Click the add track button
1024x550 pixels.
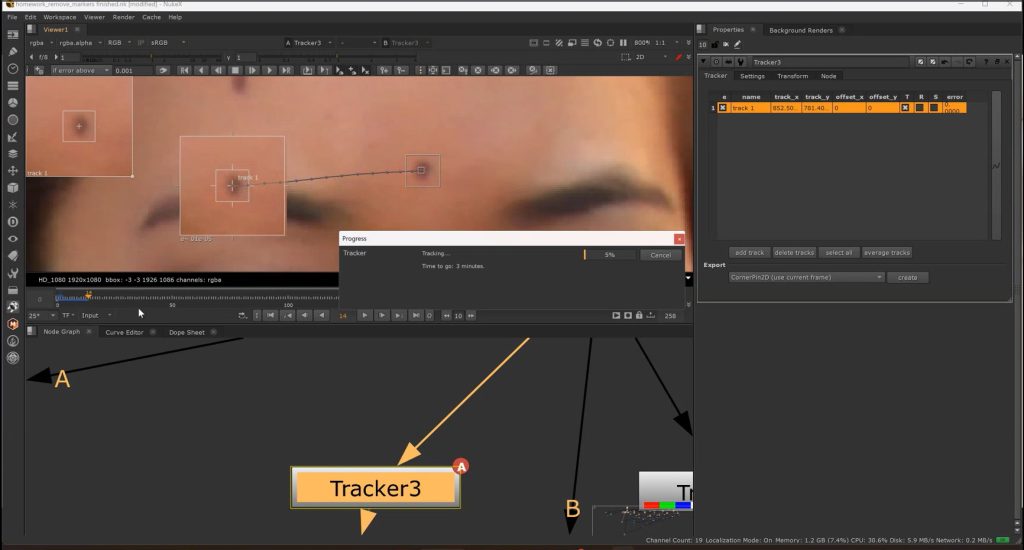[749, 253]
